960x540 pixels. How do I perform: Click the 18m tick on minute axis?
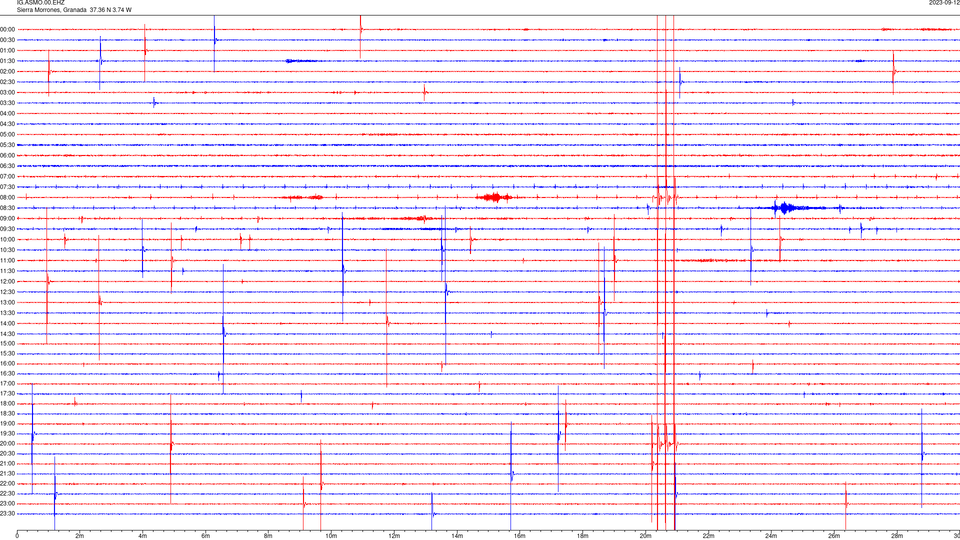(x=582, y=536)
